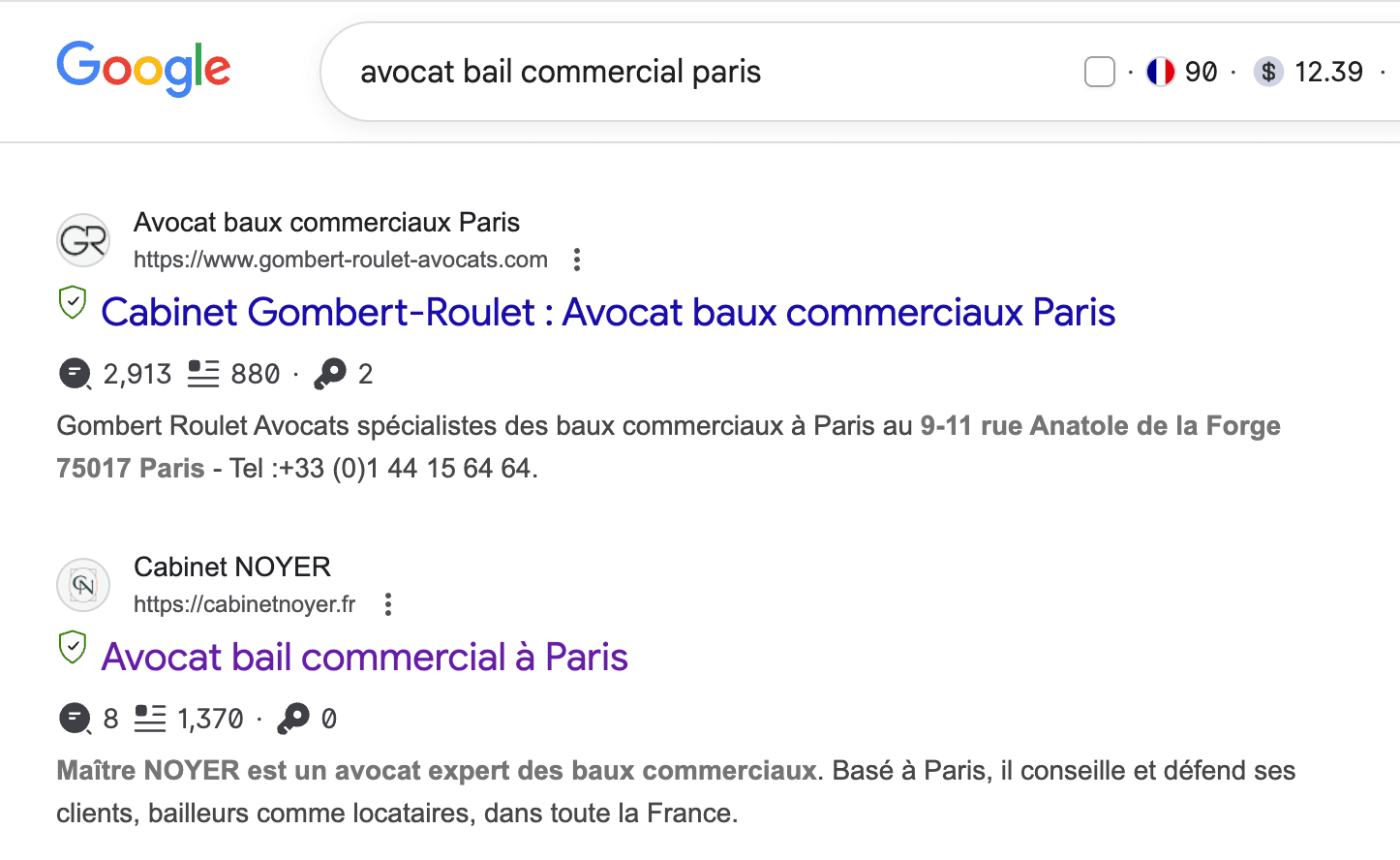The width and height of the screenshot is (1400, 860).
Task: Click the speech bubble icon next to 8
Action: coord(75,719)
